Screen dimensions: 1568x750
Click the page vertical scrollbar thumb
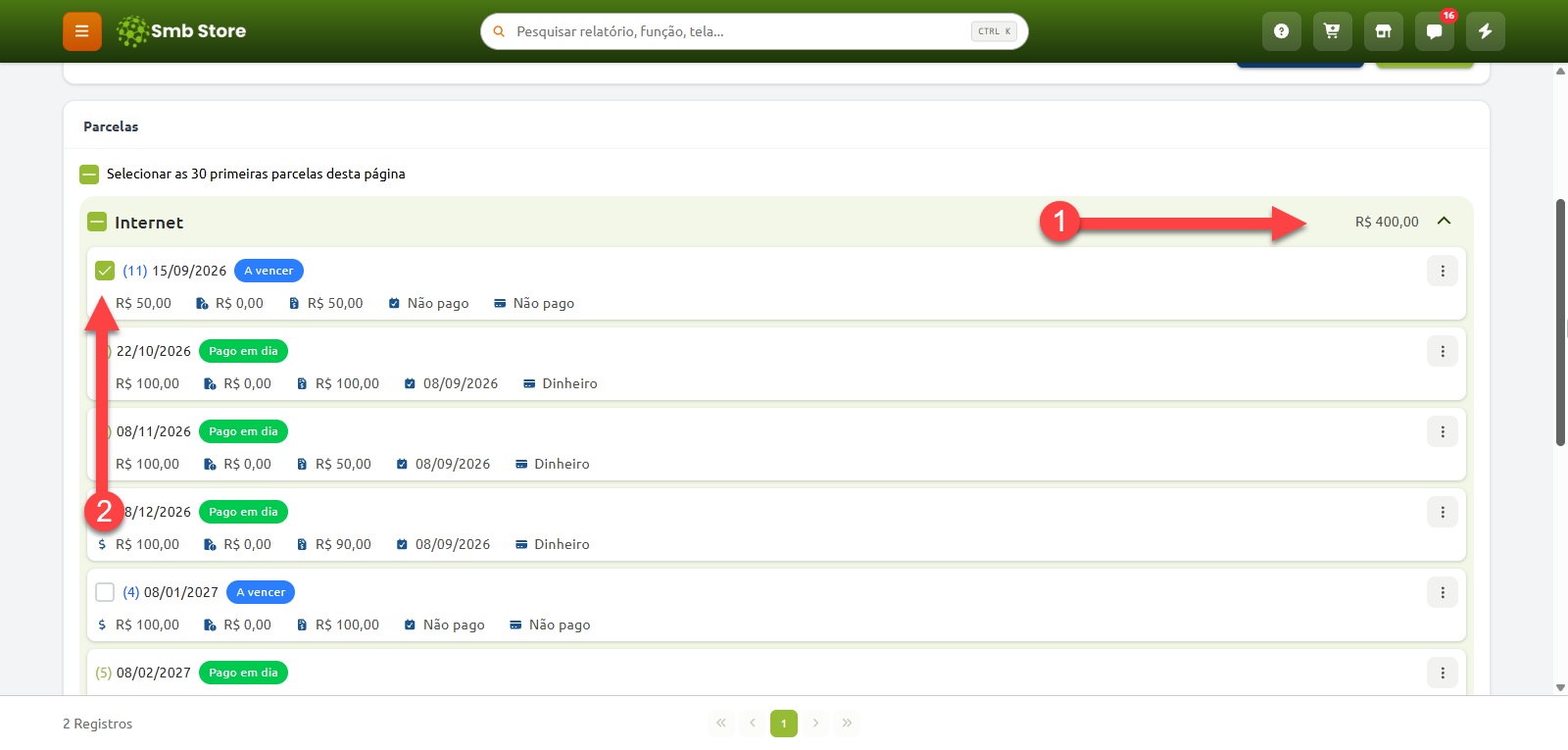point(1560,323)
